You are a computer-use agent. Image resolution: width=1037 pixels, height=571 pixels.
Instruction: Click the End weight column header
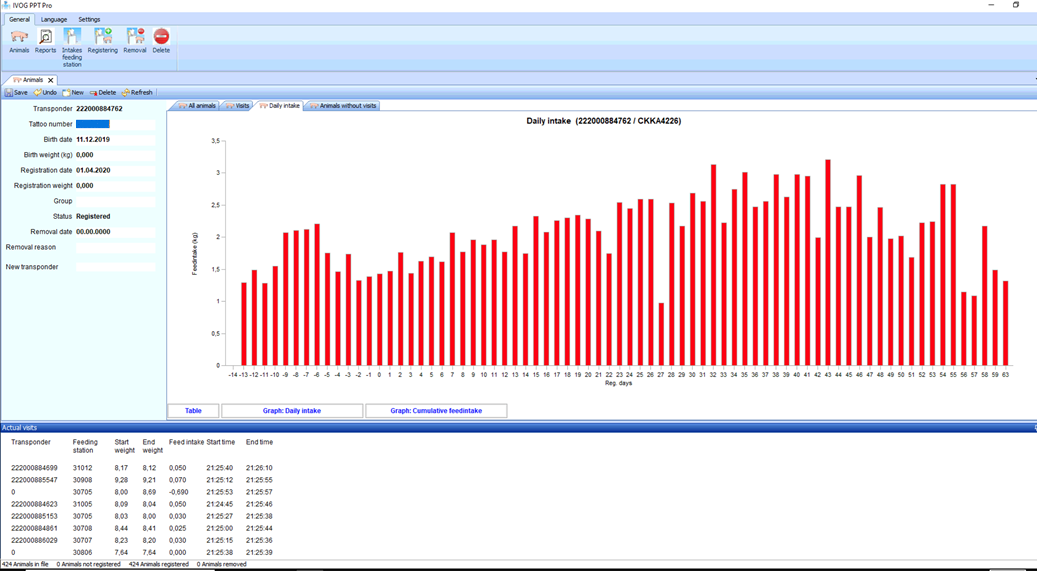coord(152,446)
